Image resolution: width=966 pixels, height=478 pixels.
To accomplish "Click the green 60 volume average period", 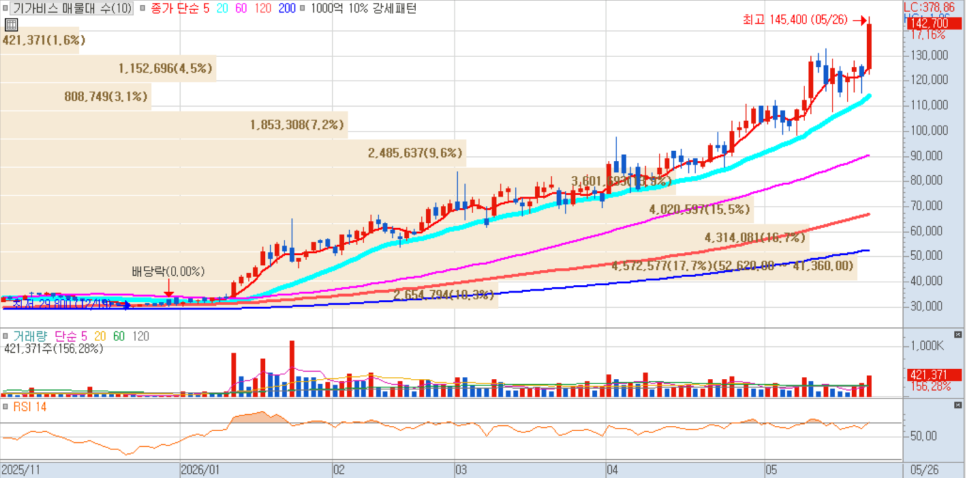I will click(x=118, y=336).
